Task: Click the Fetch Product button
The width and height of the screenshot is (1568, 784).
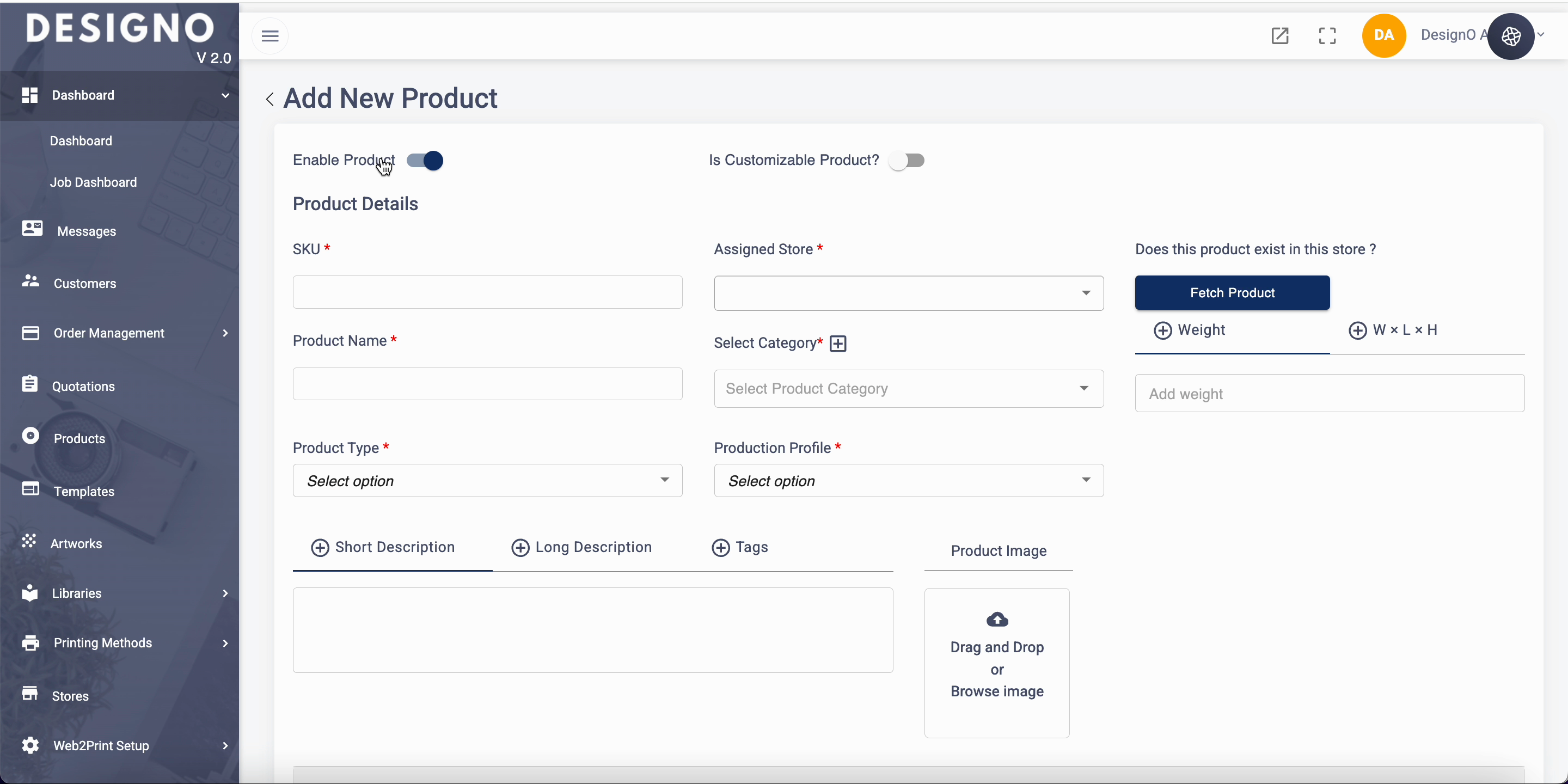Action: 1232,293
